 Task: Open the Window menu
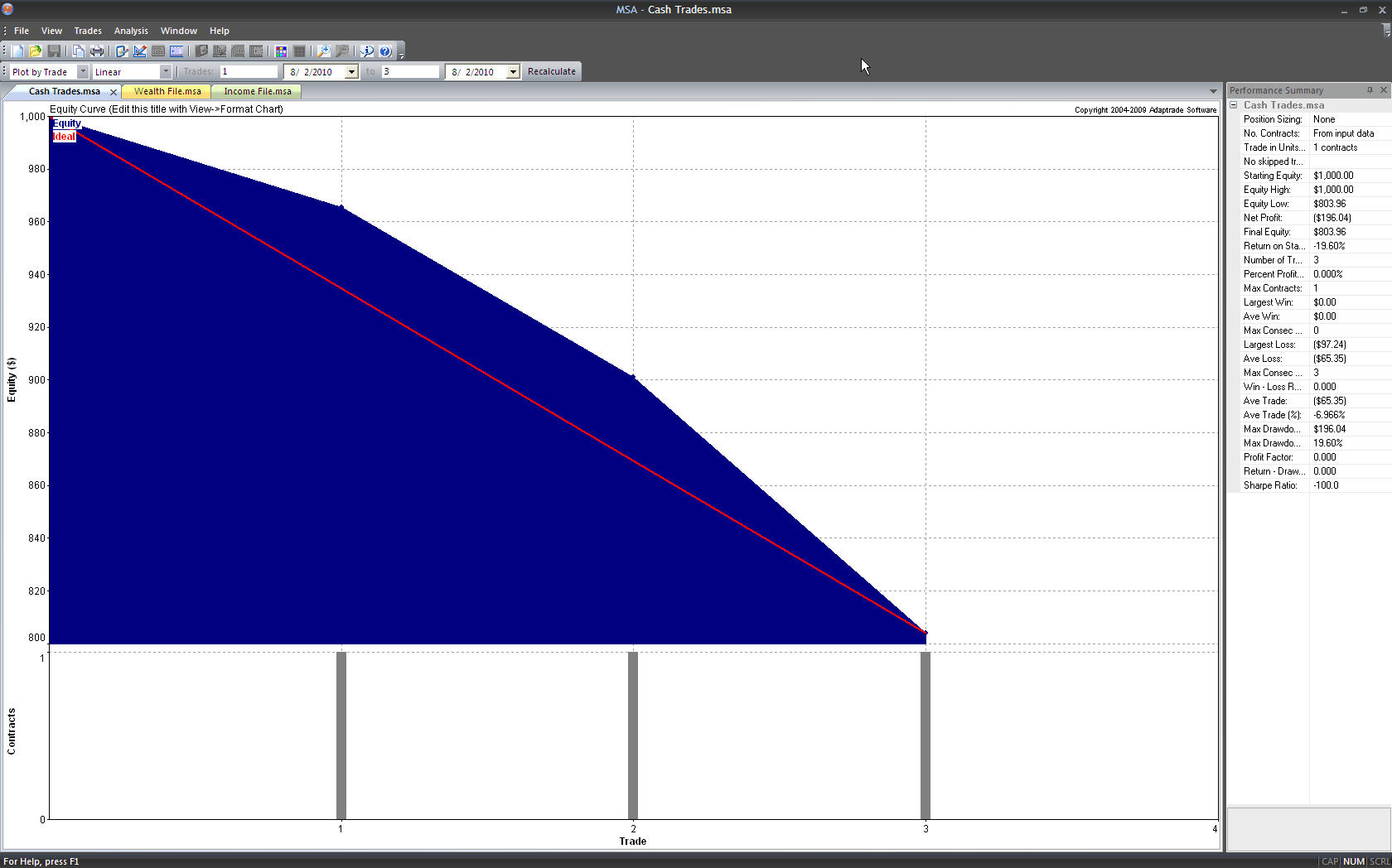click(x=179, y=31)
